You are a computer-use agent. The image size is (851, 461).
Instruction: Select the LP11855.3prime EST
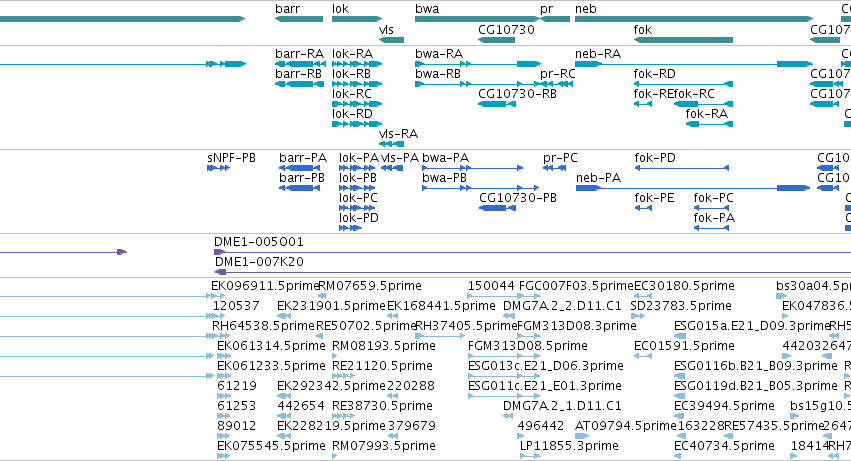point(530,456)
